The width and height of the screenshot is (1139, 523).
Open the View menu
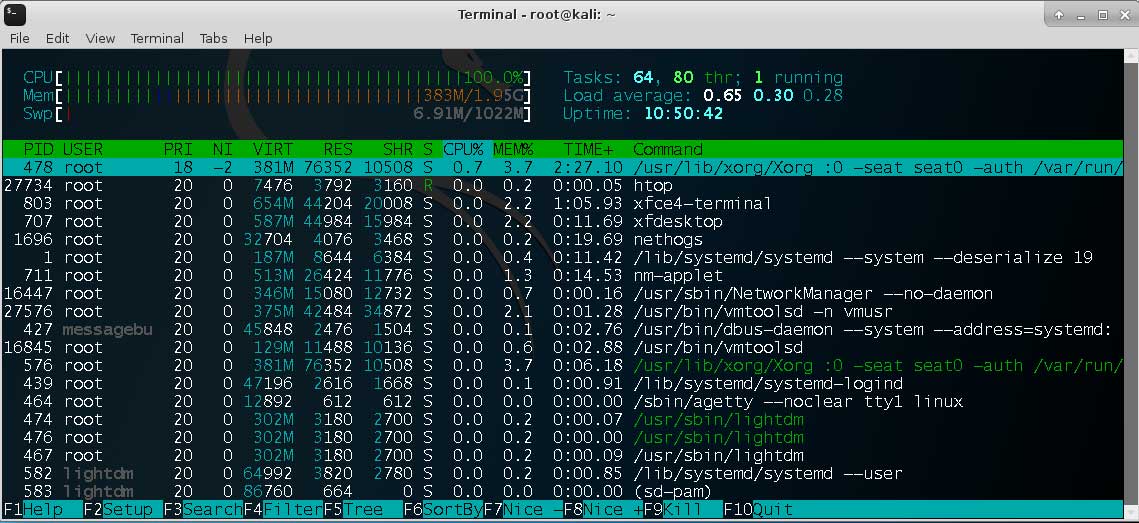tap(100, 38)
